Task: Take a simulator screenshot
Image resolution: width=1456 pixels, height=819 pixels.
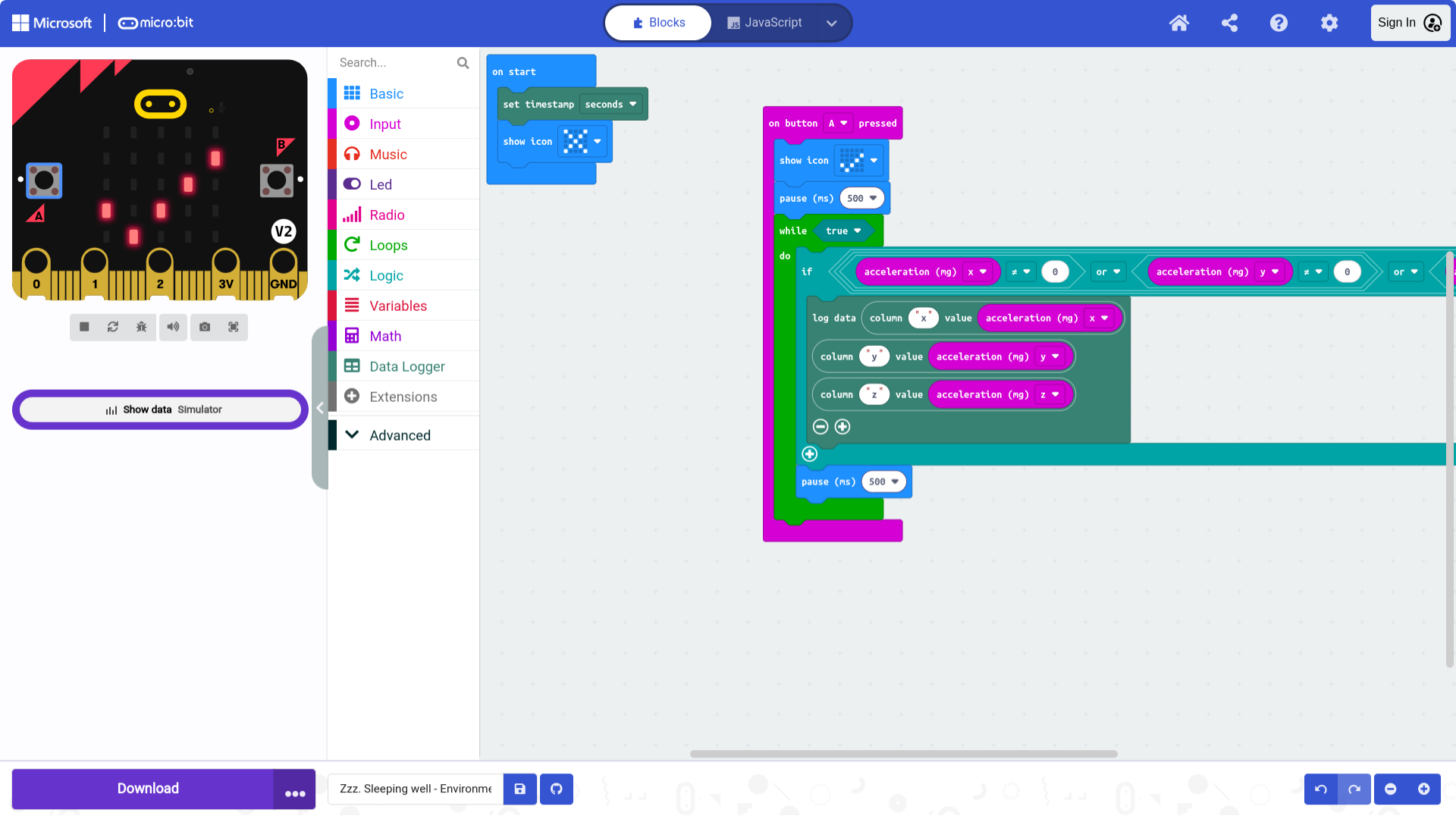Action: click(205, 327)
